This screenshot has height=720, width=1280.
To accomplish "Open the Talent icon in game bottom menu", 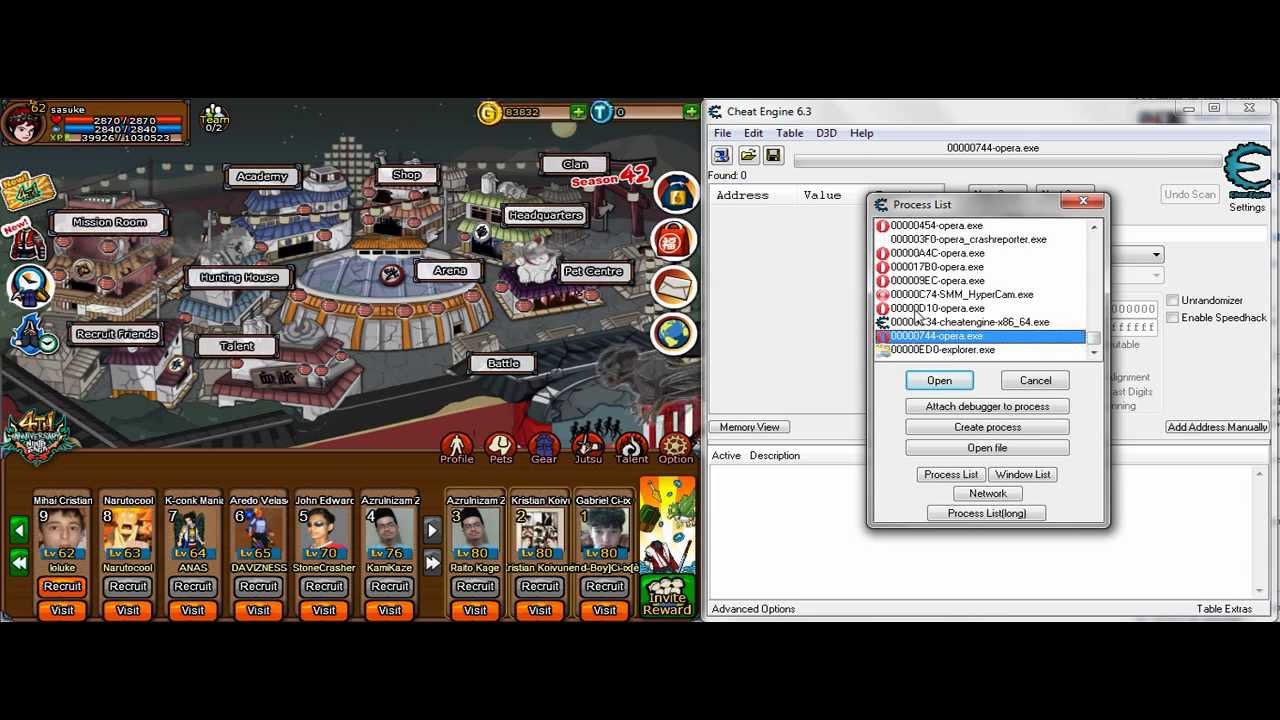I will [x=631, y=447].
